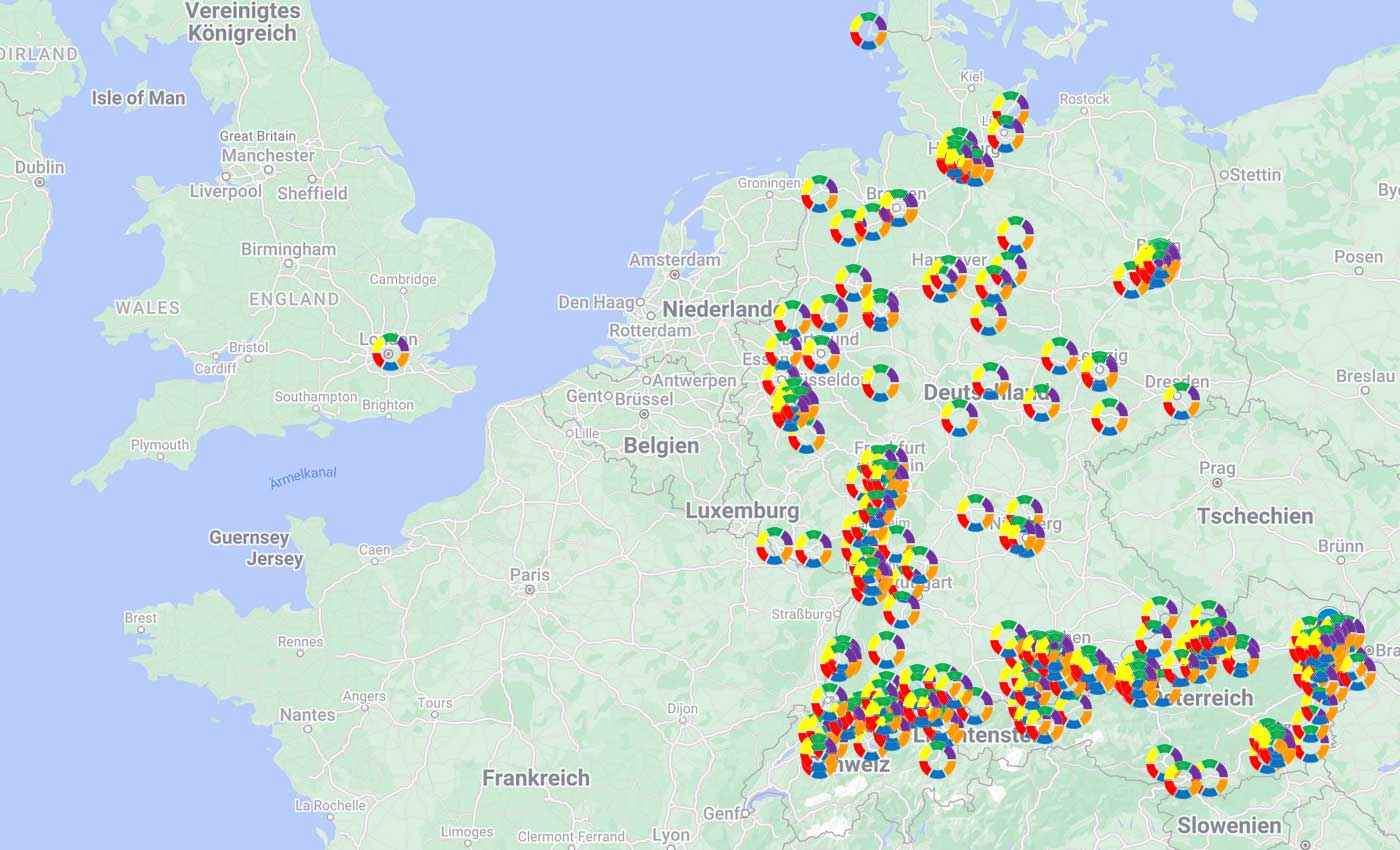Select the Clermont-Ferrand city label
The image size is (1400, 850).
(x=571, y=836)
